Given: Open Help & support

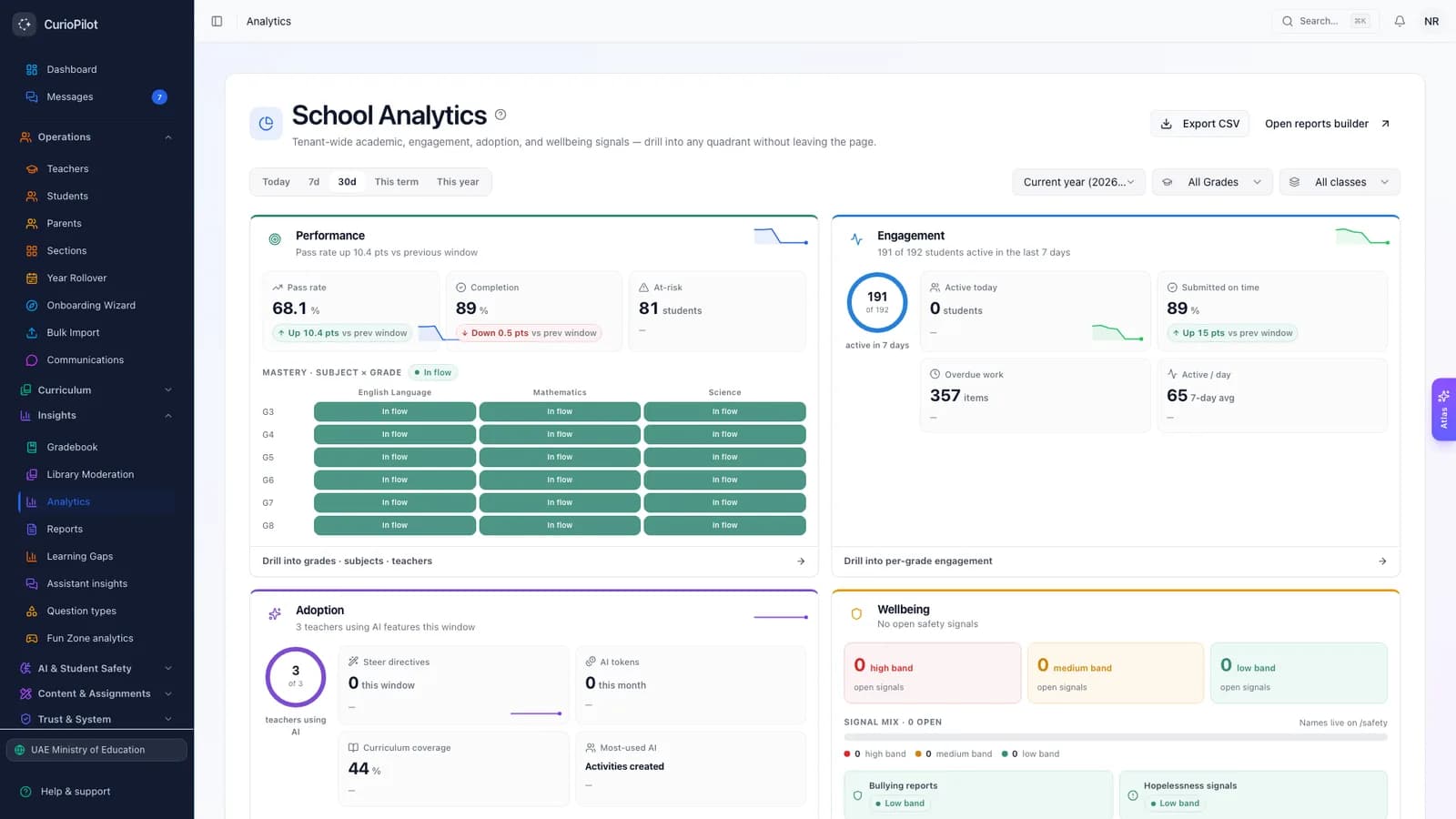Looking at the screenshot, I should tap(96, 792).
